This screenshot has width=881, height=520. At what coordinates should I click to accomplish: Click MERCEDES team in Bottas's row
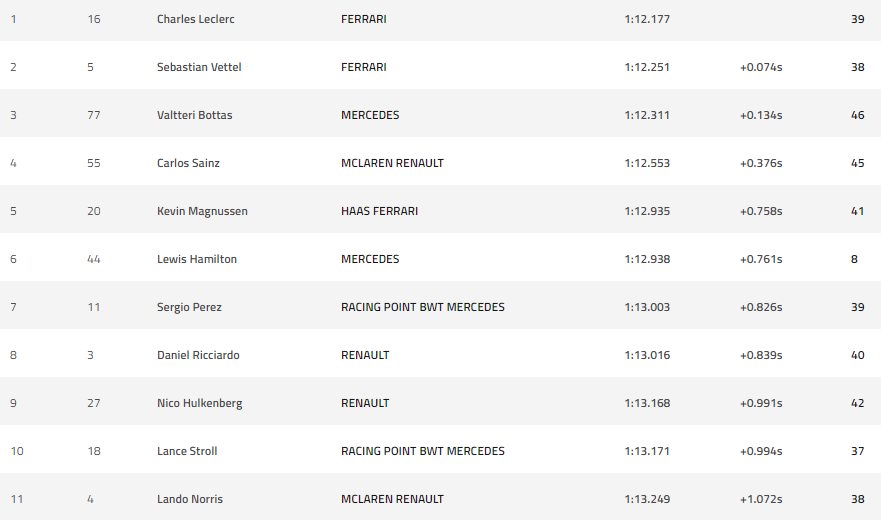tap(370, 115)
